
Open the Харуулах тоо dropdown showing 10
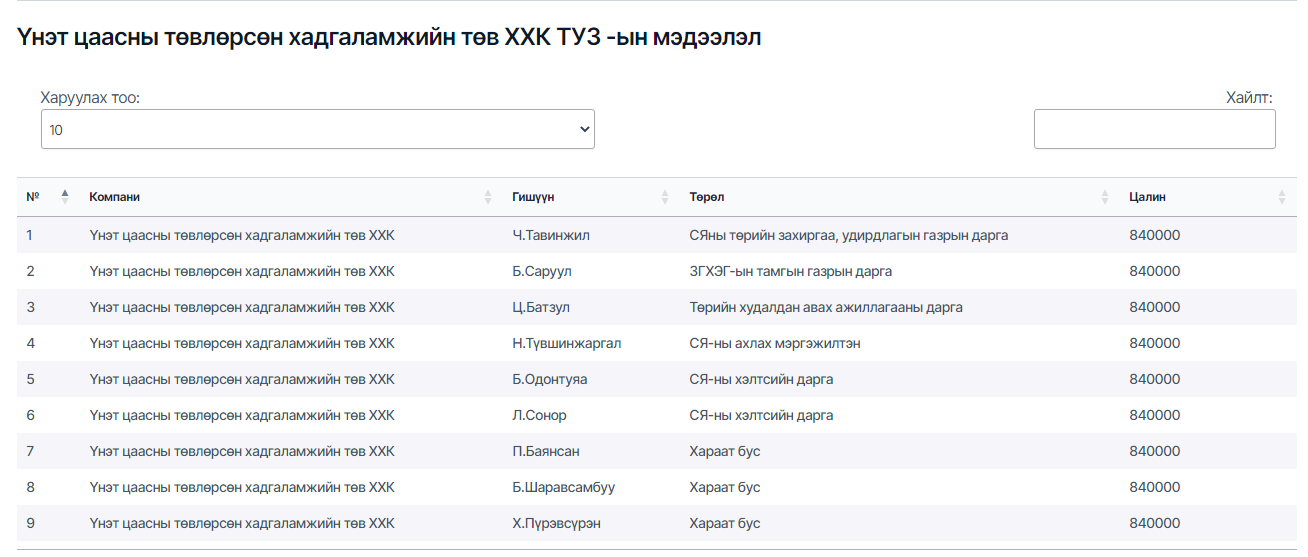coord(317,129)
